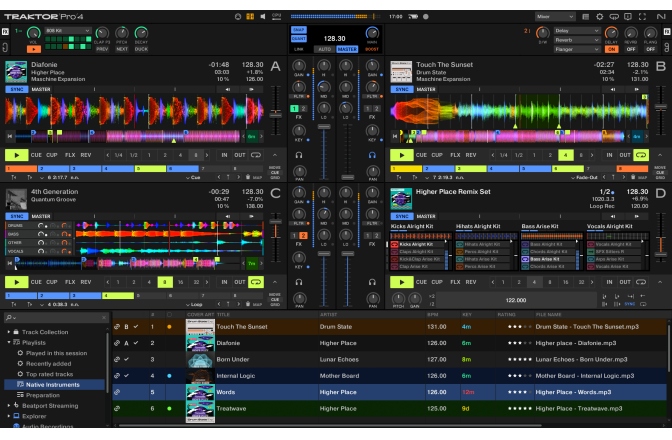Image resolution: width=672 pixels, height=440 pixels.
Task: Open the Flanger effect dropdown
Action: coord(576,49)
